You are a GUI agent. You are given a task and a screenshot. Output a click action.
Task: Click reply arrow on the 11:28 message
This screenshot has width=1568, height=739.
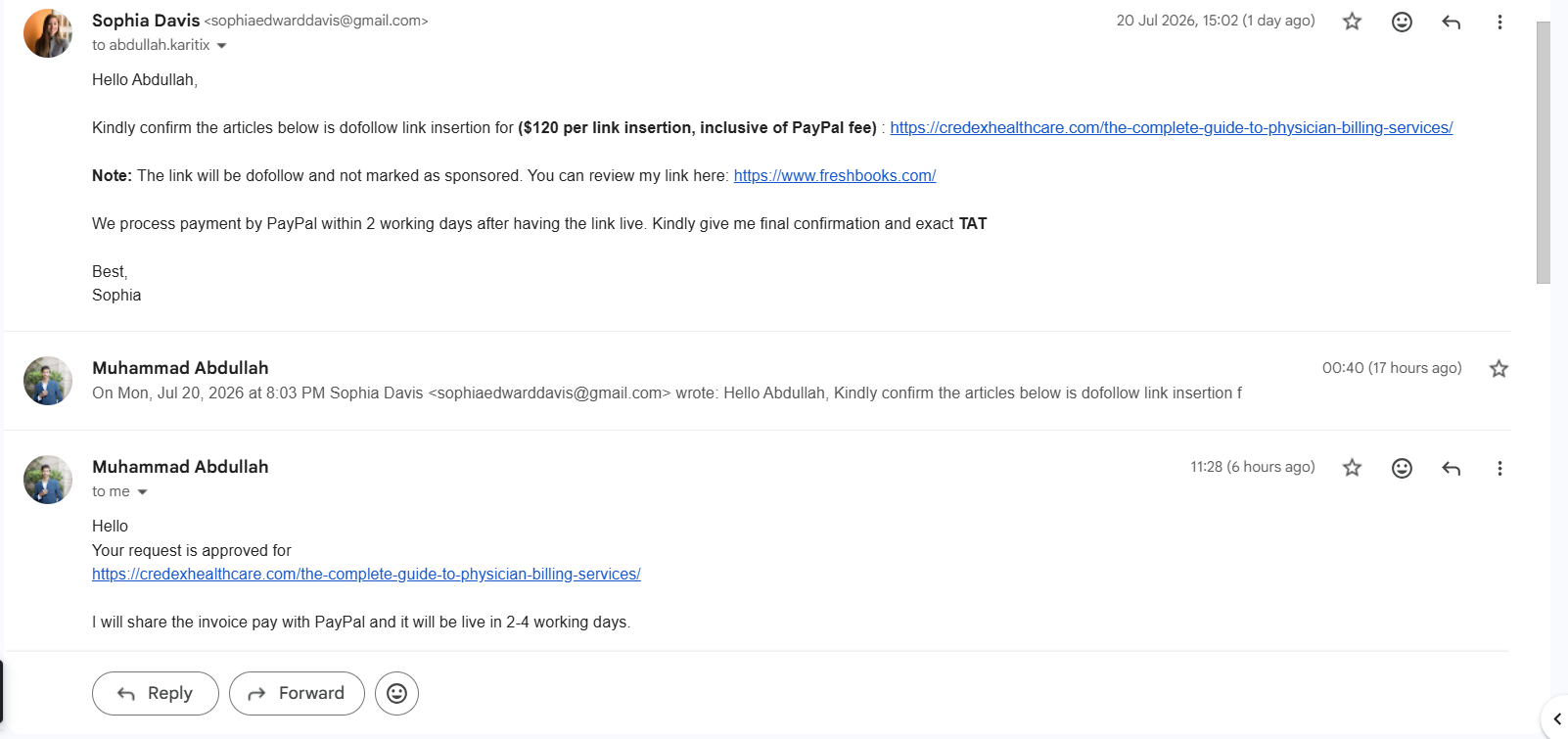pos(1451,468)
